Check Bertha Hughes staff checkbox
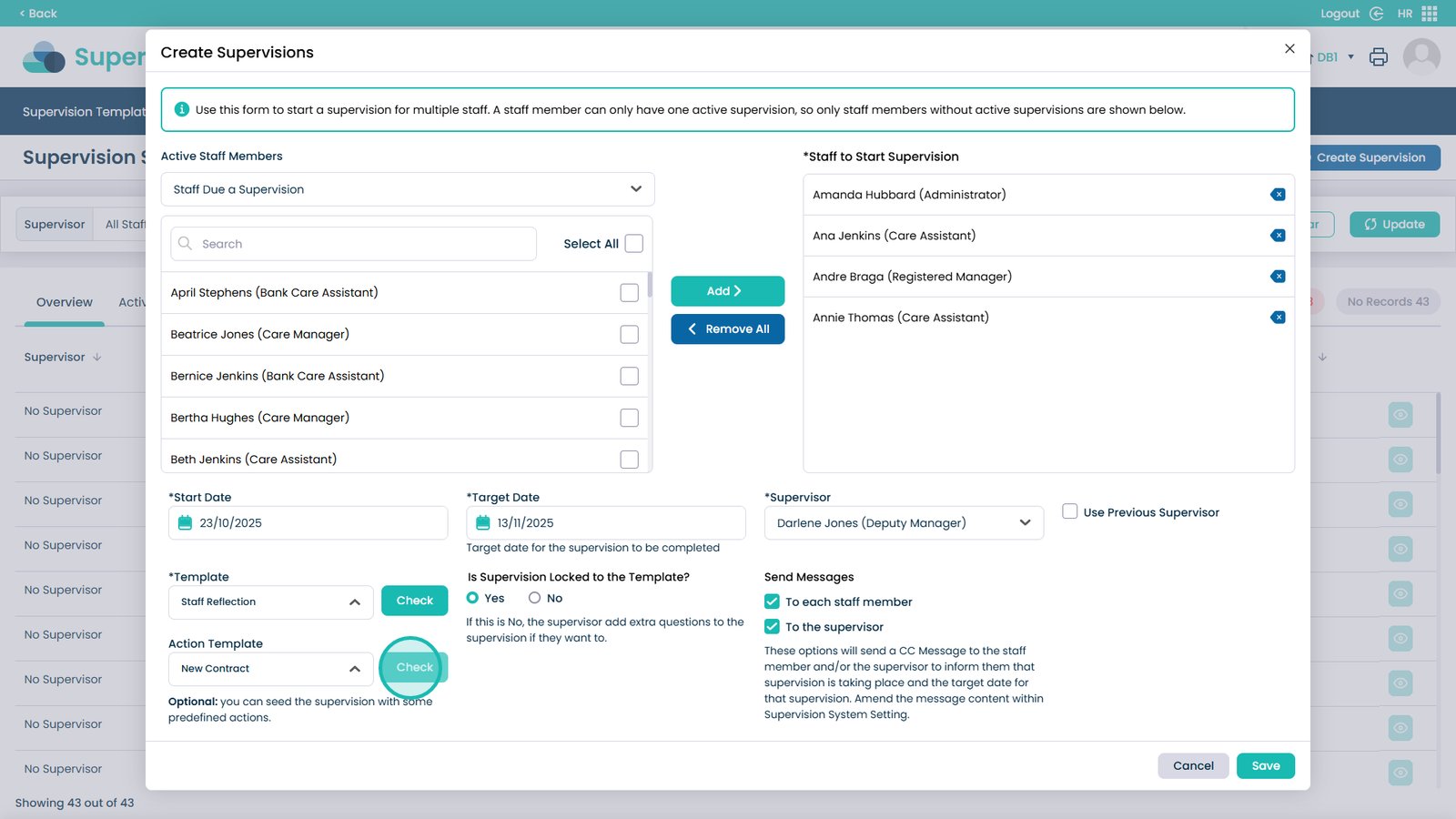The image size is (1456, 819). 629,419
